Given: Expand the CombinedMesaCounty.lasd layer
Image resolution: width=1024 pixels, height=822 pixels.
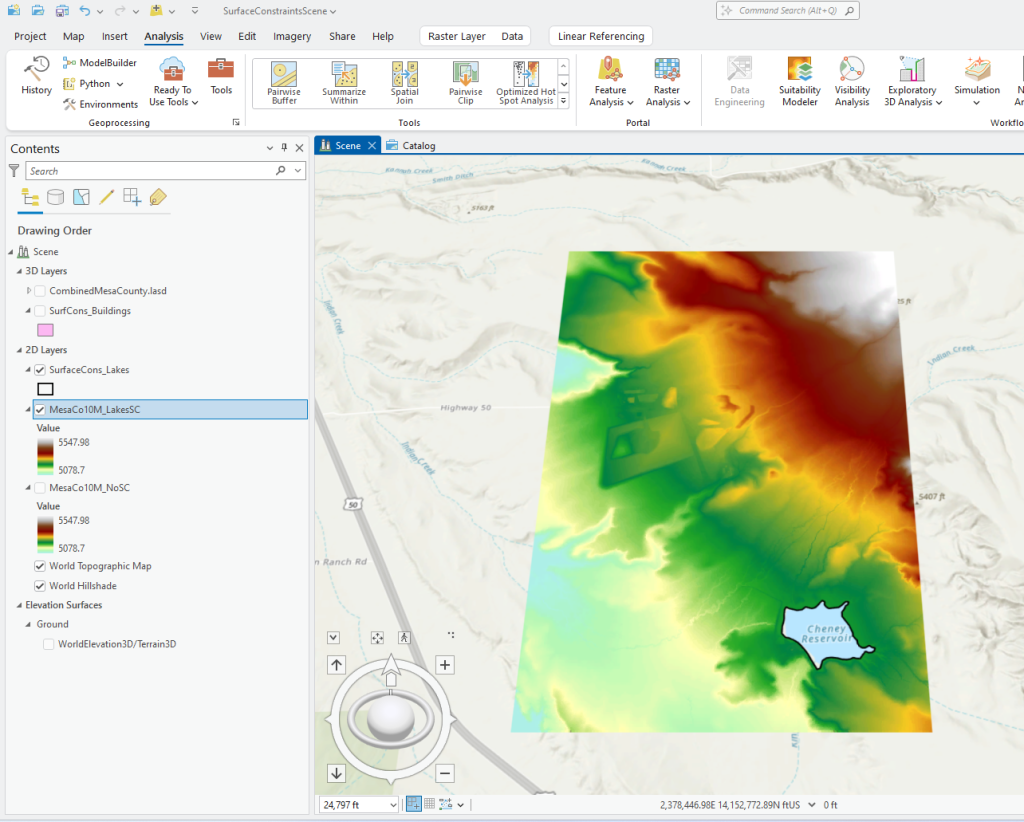Looking at the screenshot, I should tap(28, 291).
